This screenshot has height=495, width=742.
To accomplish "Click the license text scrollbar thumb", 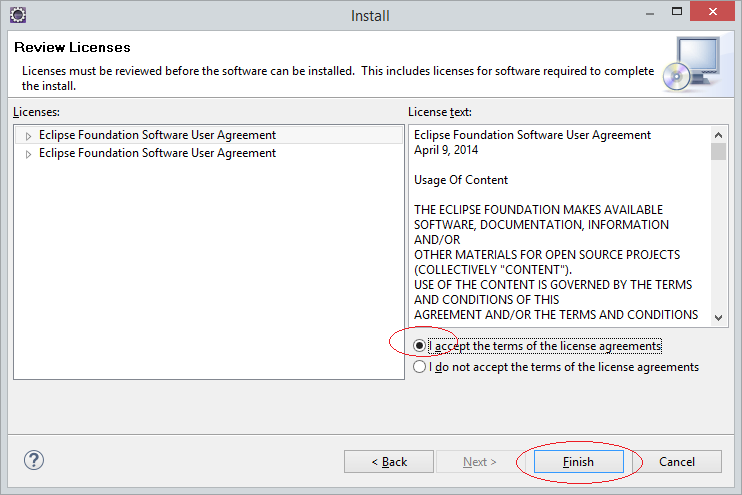I will (718, 152).
